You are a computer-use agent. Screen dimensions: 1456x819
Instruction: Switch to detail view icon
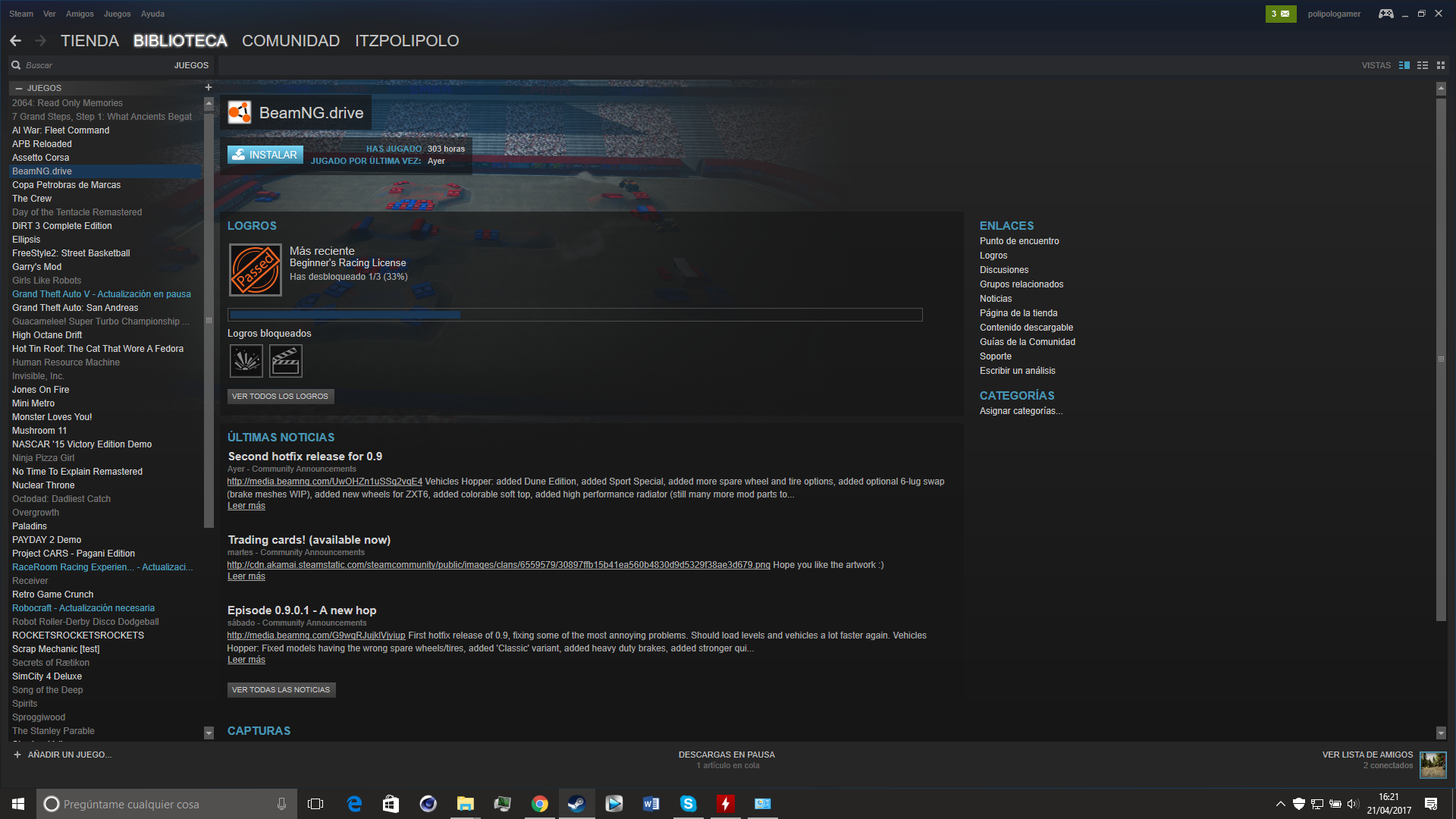(x=1404, y=65)
